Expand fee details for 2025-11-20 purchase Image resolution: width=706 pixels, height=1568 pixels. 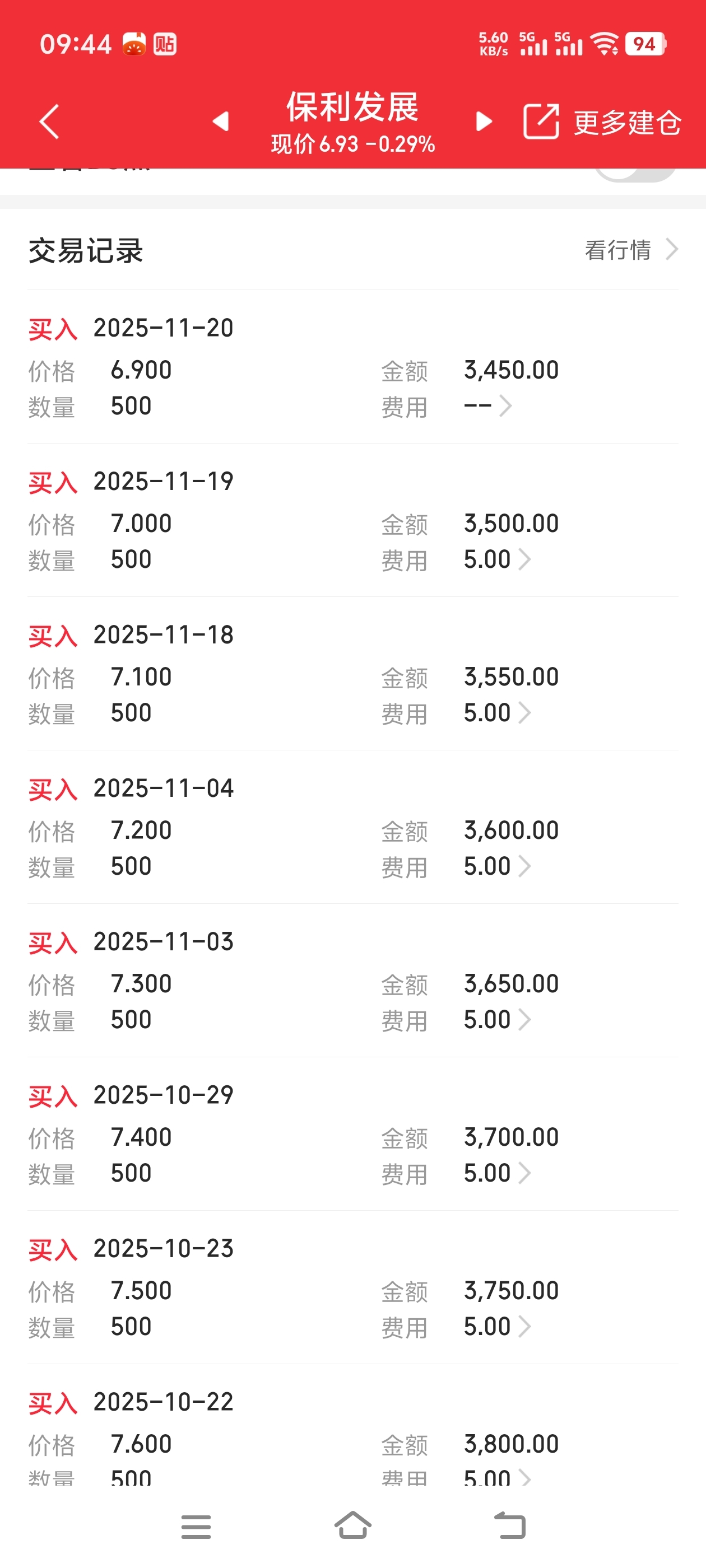[505, 406]
